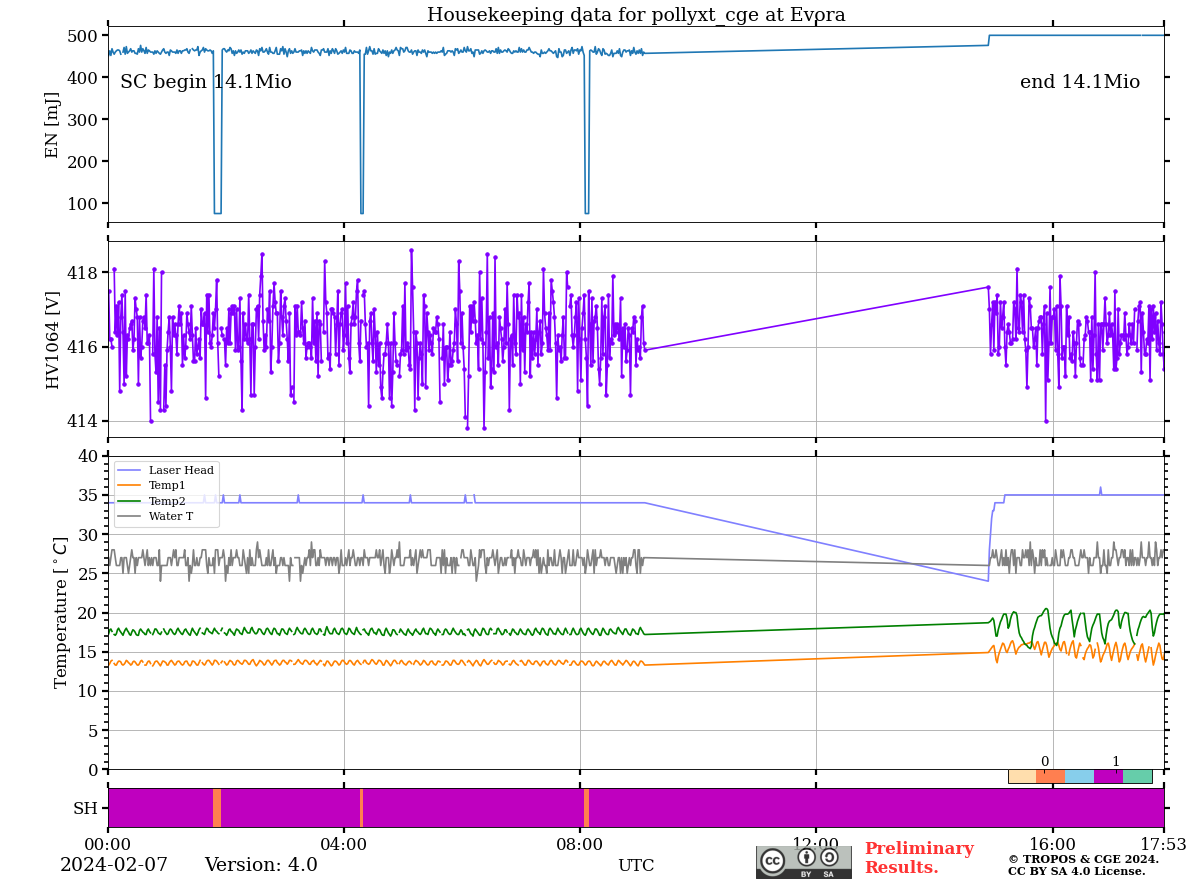The image size is (1200, 880).
Task: Click the 40 tick on temperature axis
Action: pyautogui.click(x=89, y=457)
